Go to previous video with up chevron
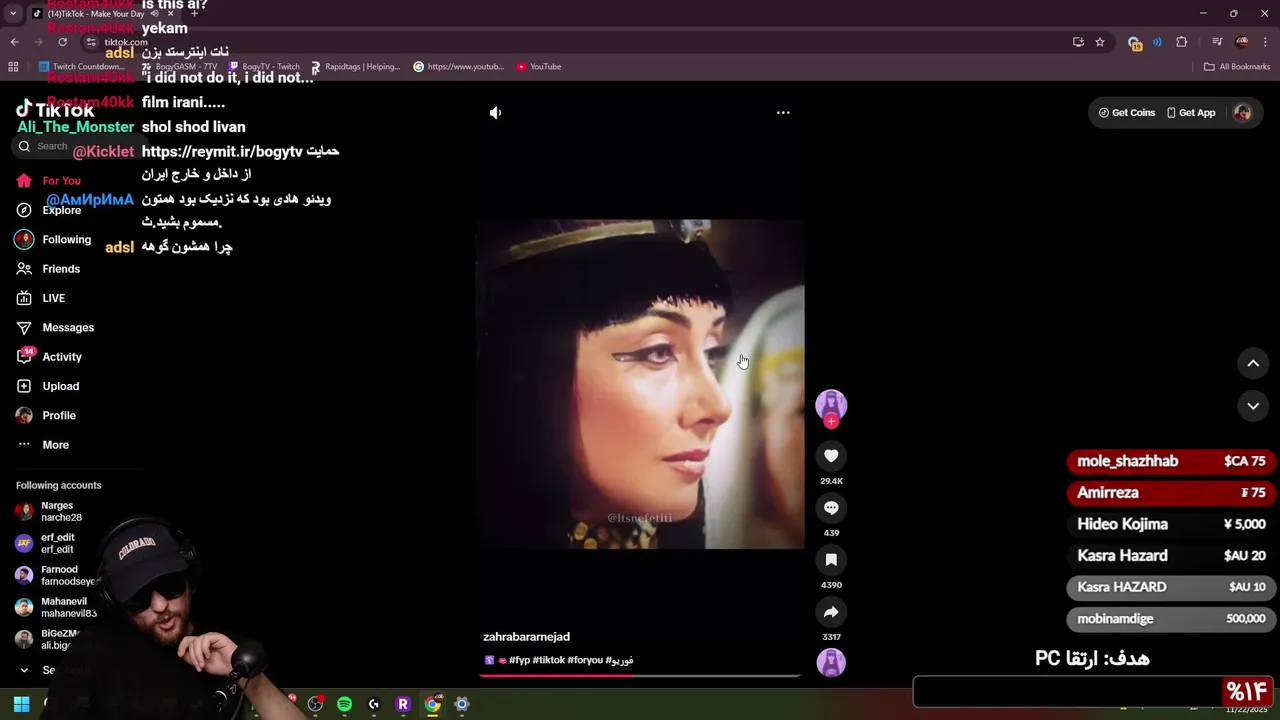1280x720 pixels. [x=1253, y=364]
